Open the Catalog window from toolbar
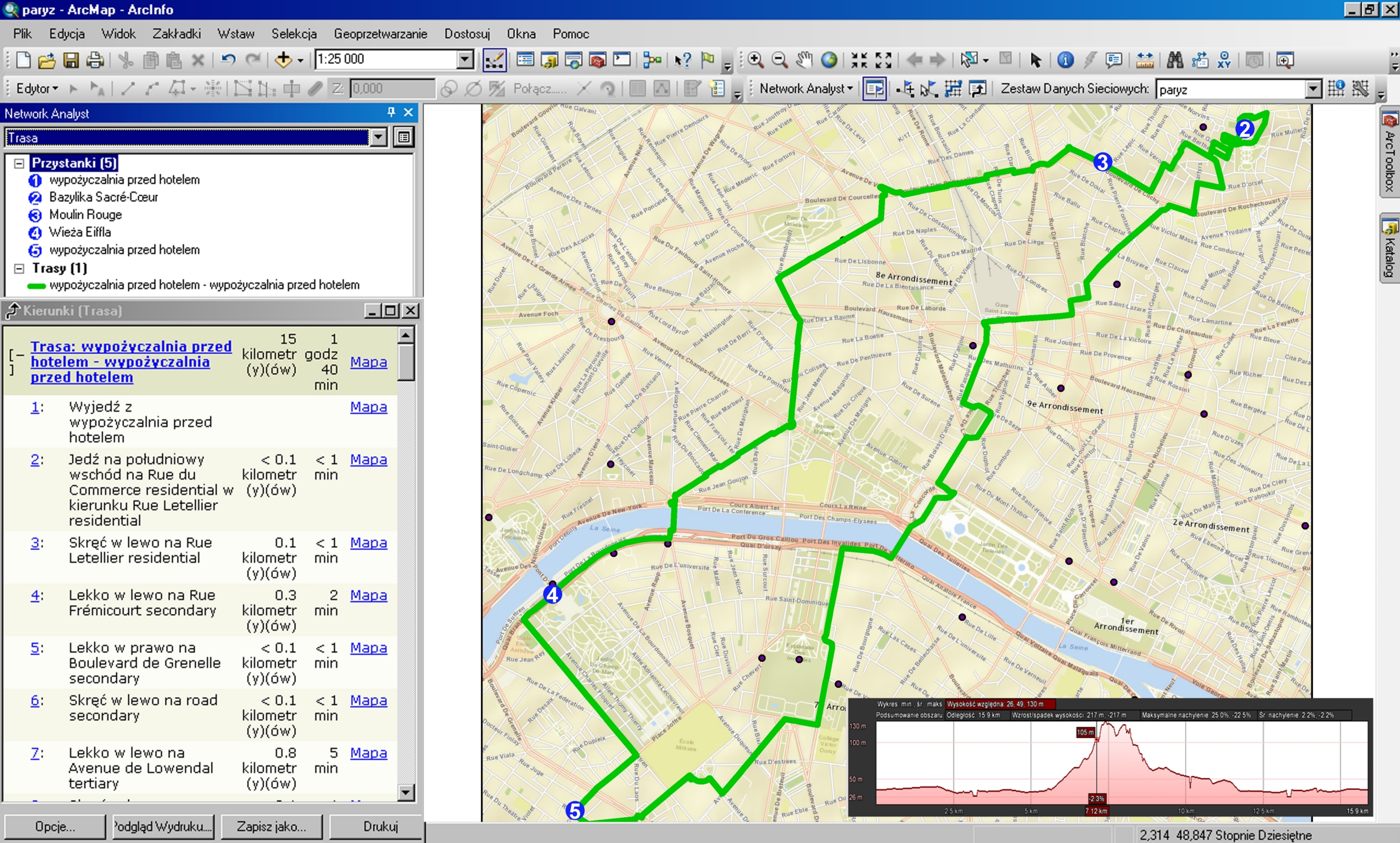The image size is (1400, 843). (x=549, y=60)
